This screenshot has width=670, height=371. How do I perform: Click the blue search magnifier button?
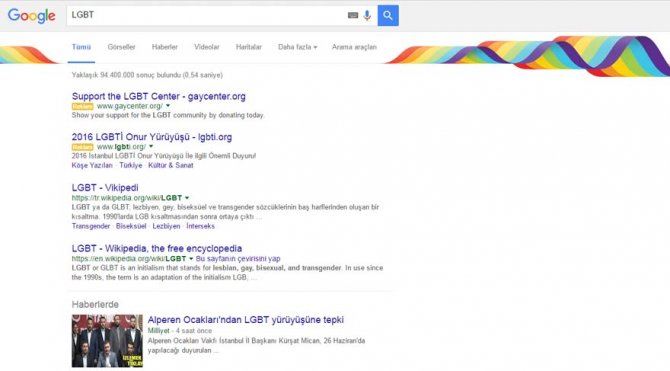click(x=388, y=15)
